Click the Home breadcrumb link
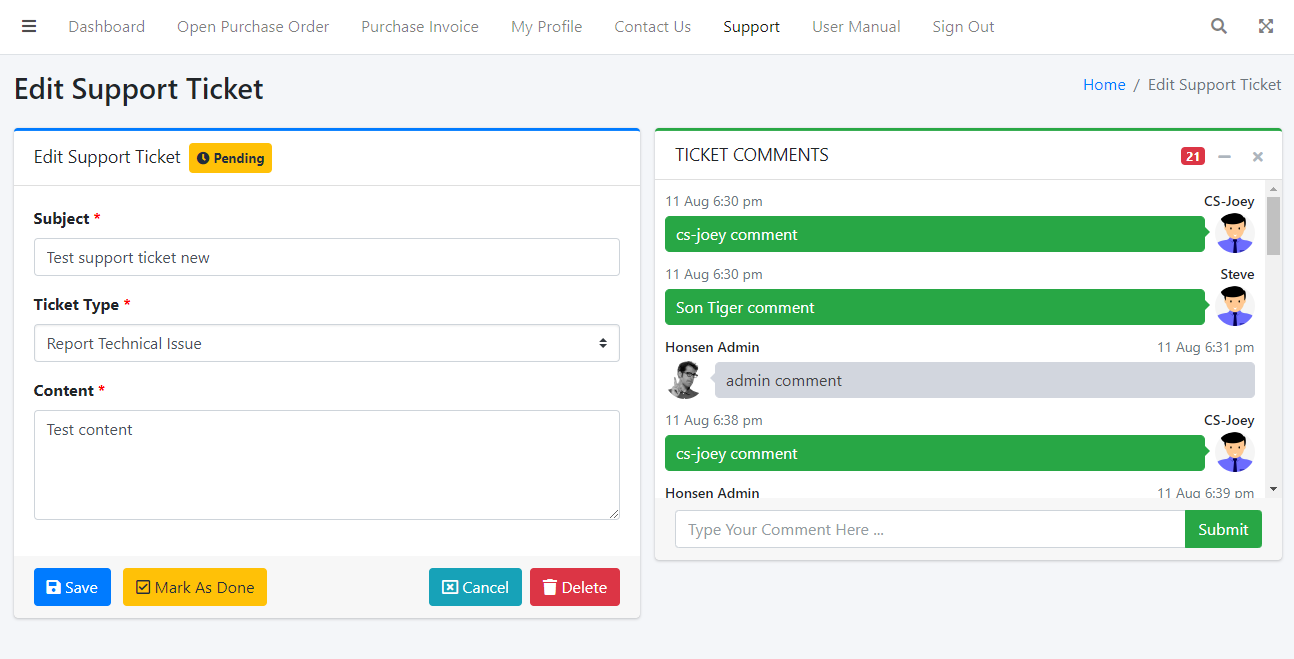This screenshot has height=659, width=1294. tap(1103, 85)
